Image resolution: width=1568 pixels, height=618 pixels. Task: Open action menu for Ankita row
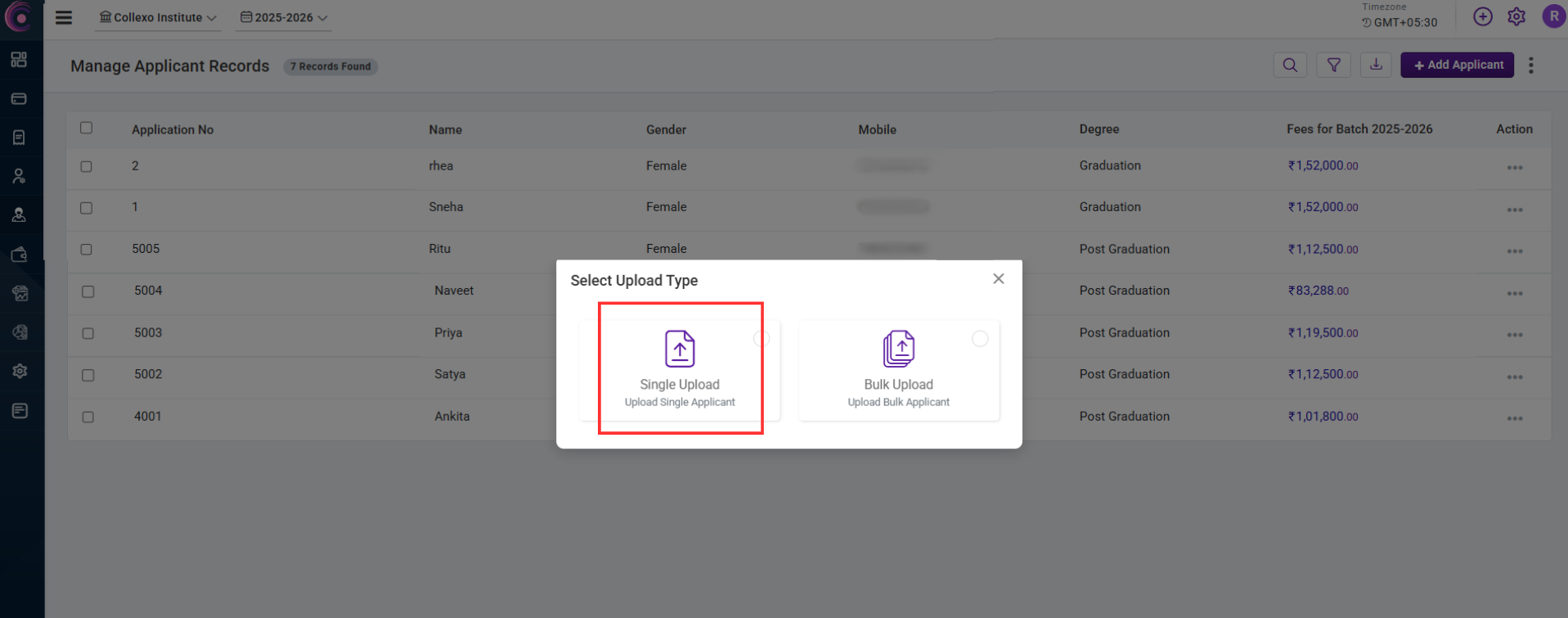(x=1515, y=418)
